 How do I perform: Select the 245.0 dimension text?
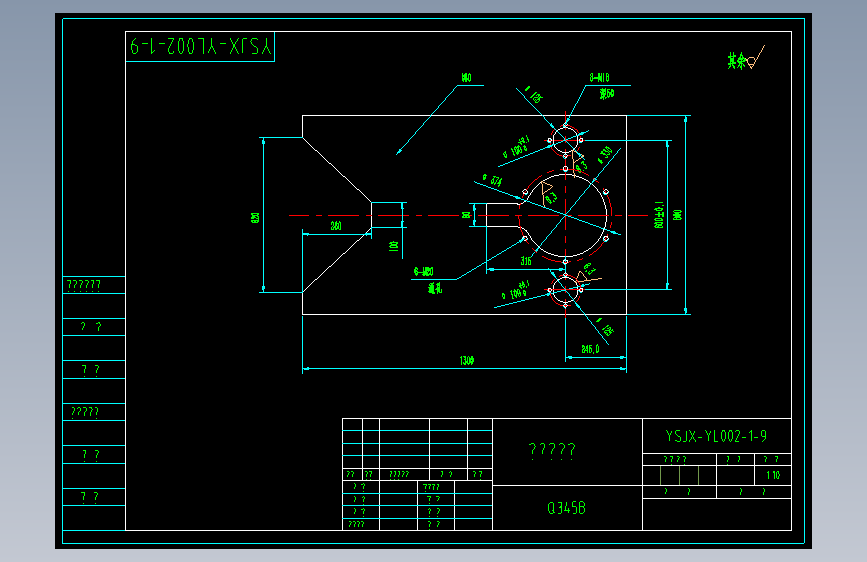(x=590, y=349)
